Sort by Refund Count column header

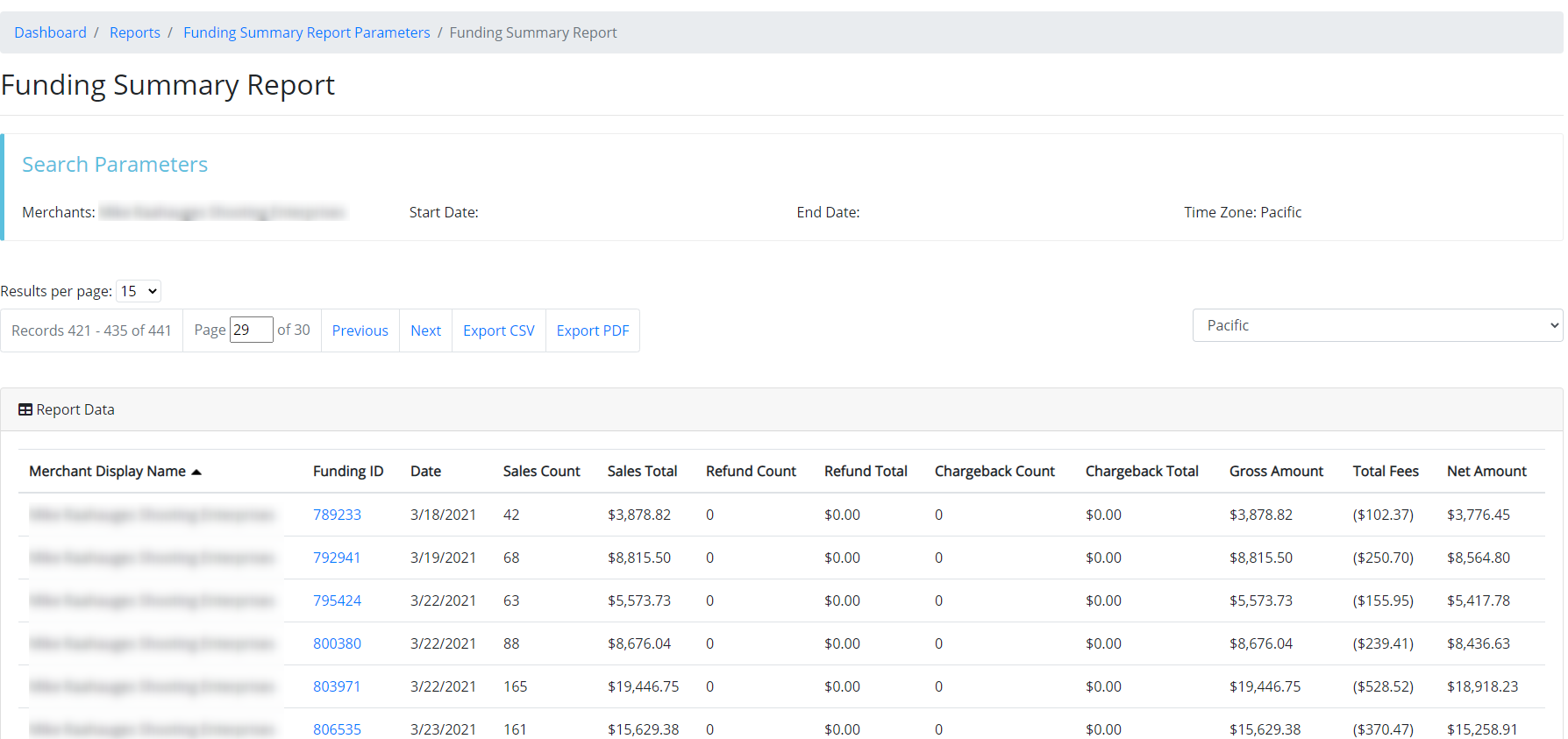click(751, 471)
